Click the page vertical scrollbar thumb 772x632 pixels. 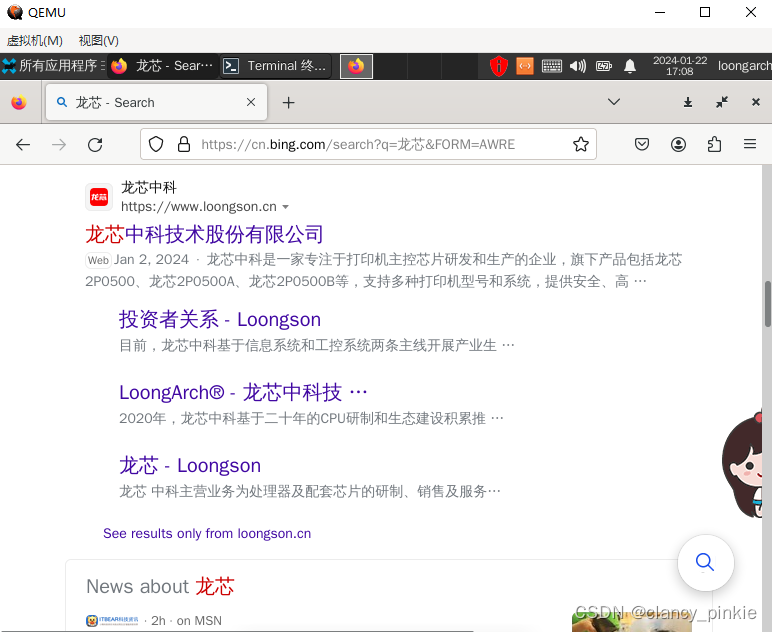pos(768,304)
